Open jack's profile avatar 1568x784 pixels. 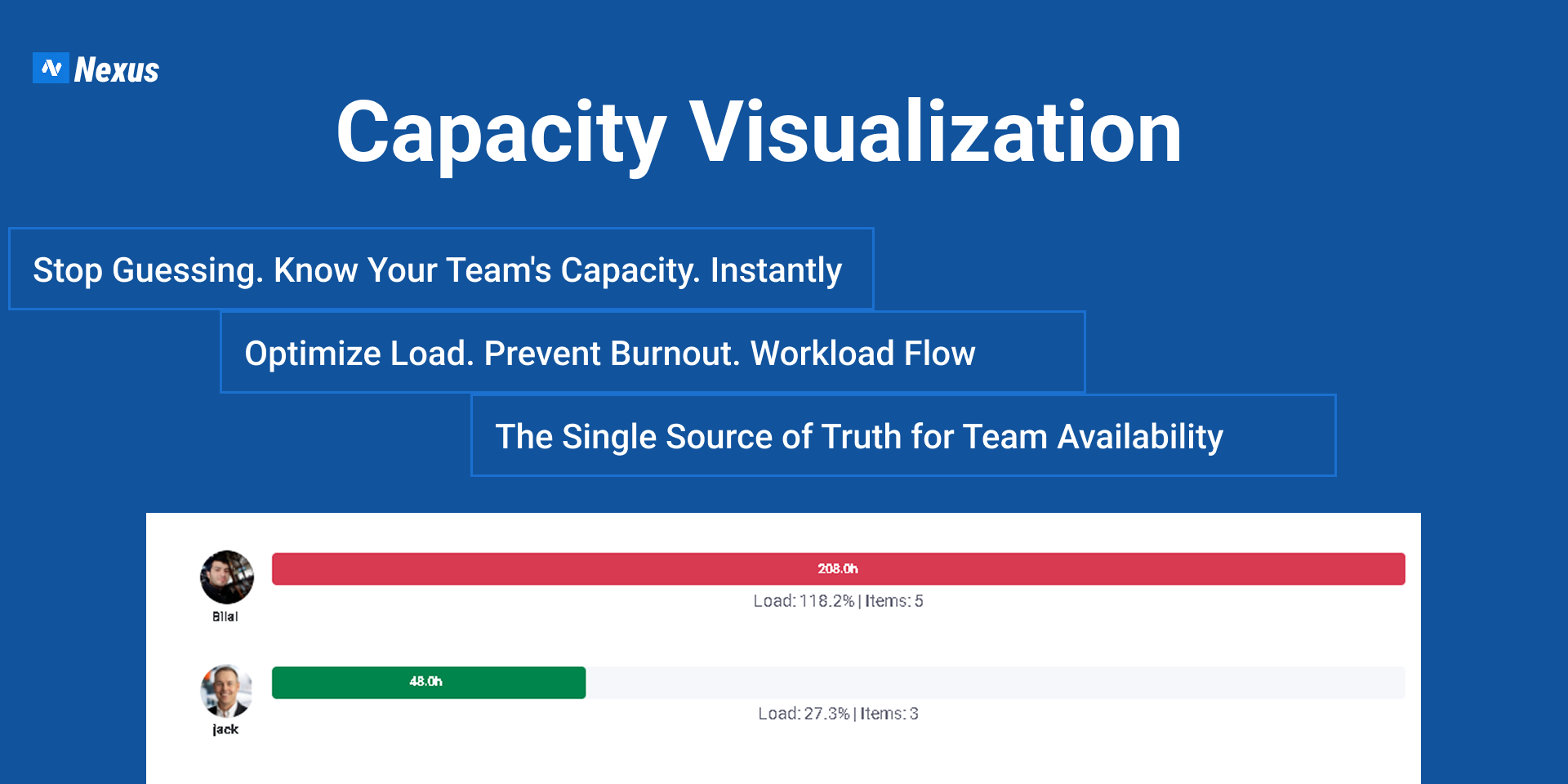(226, 691)
